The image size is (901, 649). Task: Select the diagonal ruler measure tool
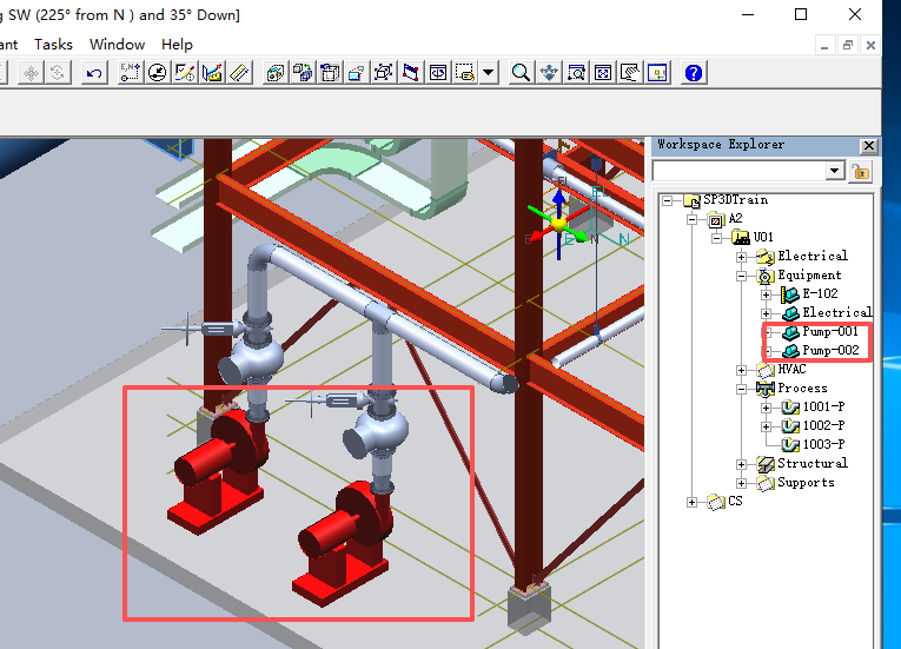pyautogui.click(x=240, y=73)
